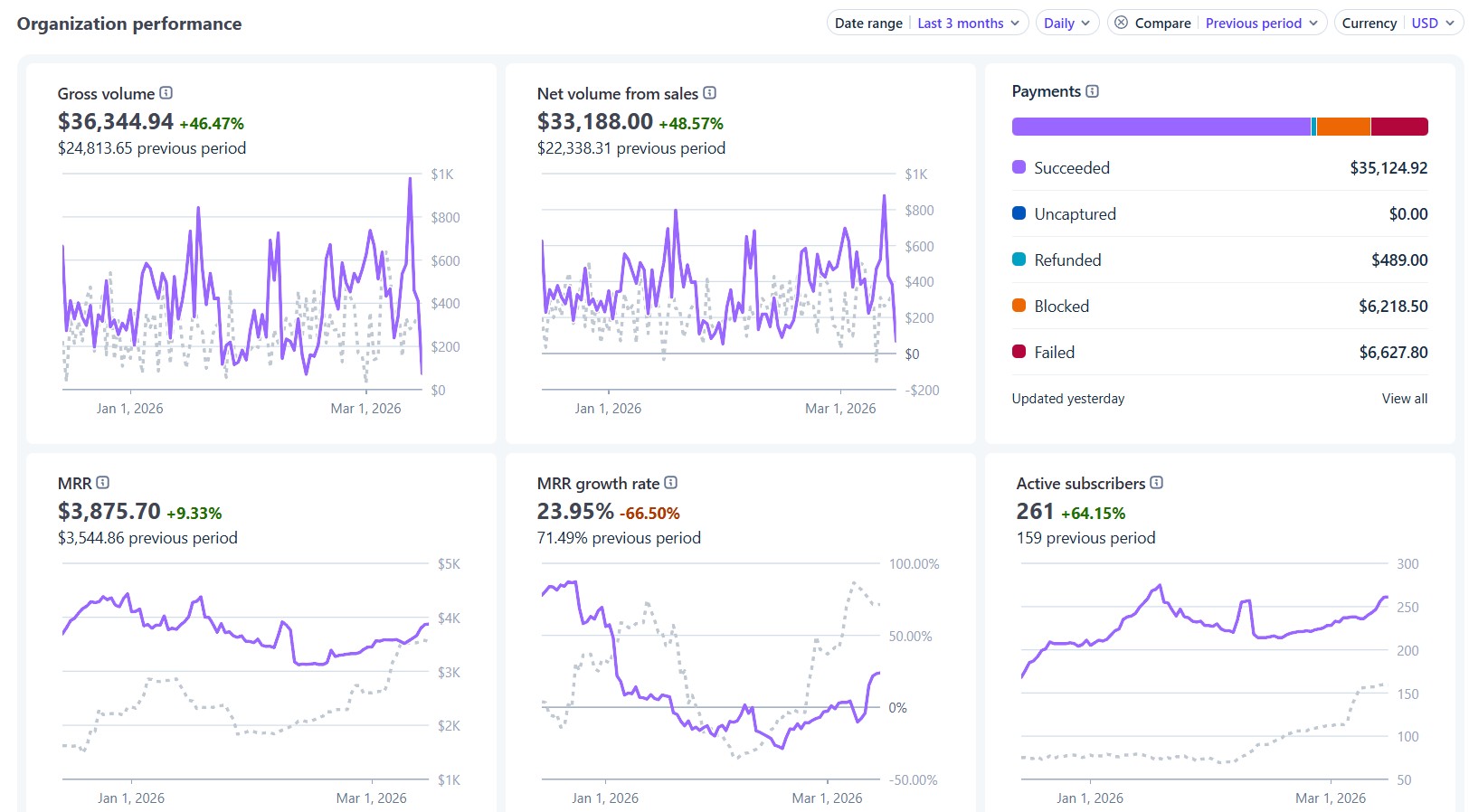Click the MRR info icon

point(103,483)
